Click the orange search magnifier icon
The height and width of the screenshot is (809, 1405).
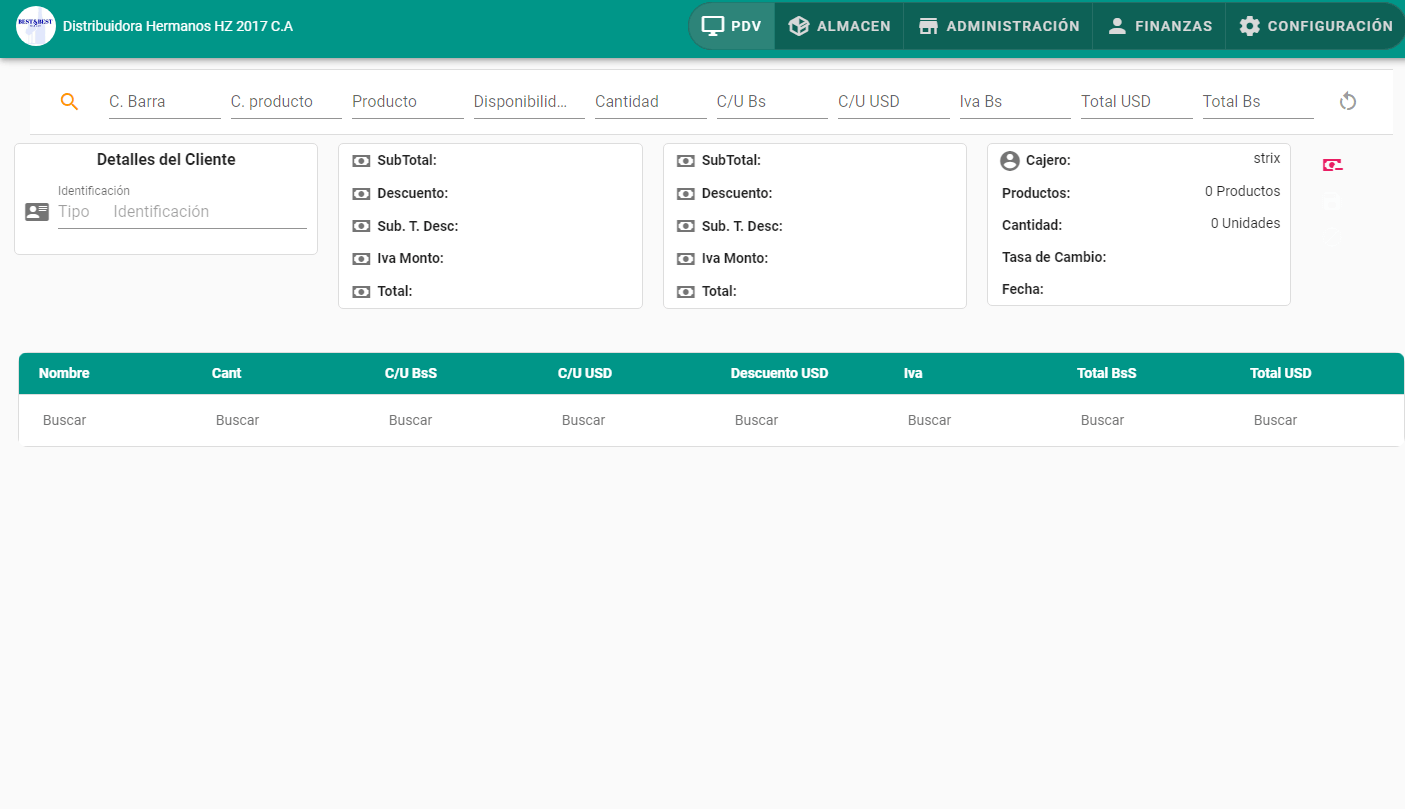pos(69,101)
